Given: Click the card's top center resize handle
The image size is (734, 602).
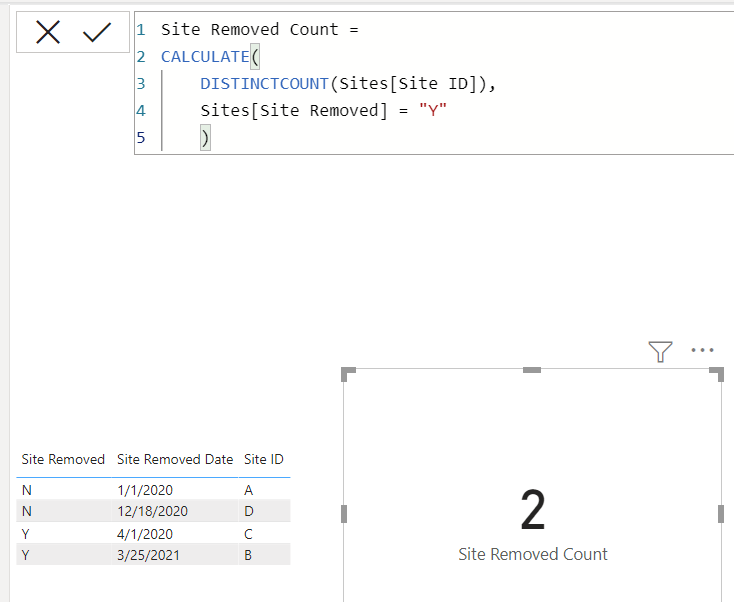Looking at the screenshot, I should [x=532, y=370].
